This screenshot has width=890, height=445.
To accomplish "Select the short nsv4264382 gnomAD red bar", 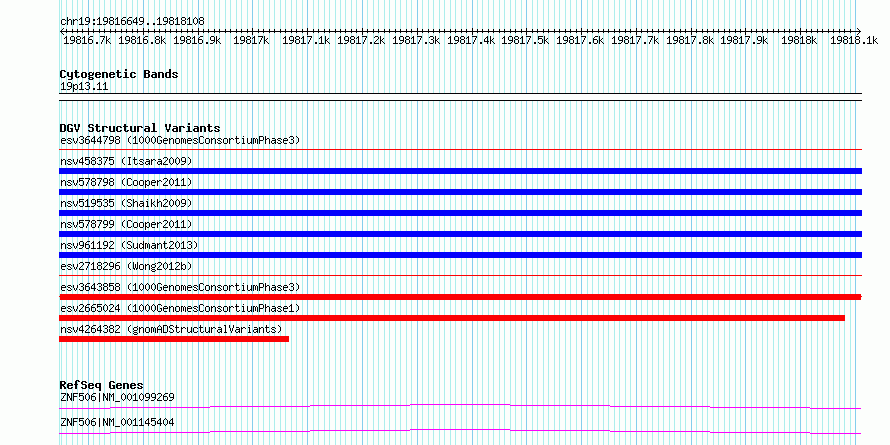I will tap(174, 339).
